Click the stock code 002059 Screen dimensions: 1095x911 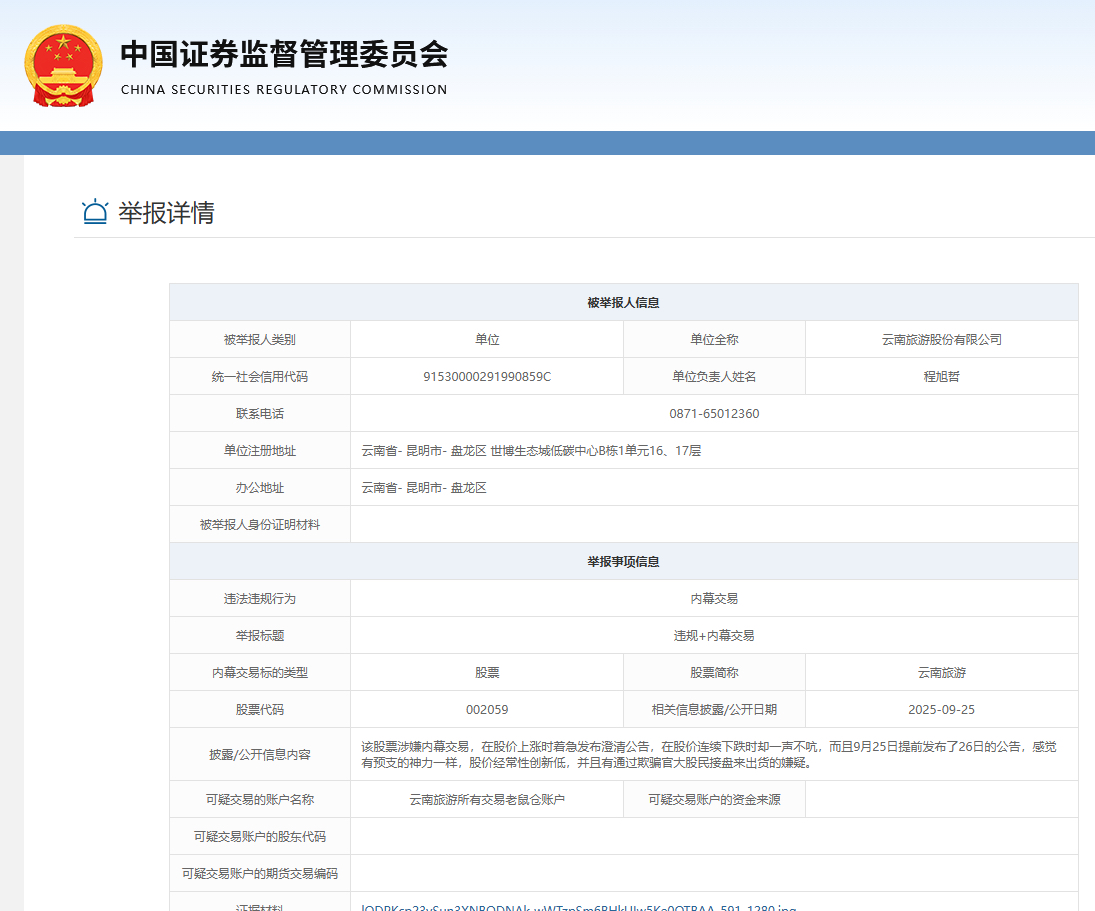[487, 709]
